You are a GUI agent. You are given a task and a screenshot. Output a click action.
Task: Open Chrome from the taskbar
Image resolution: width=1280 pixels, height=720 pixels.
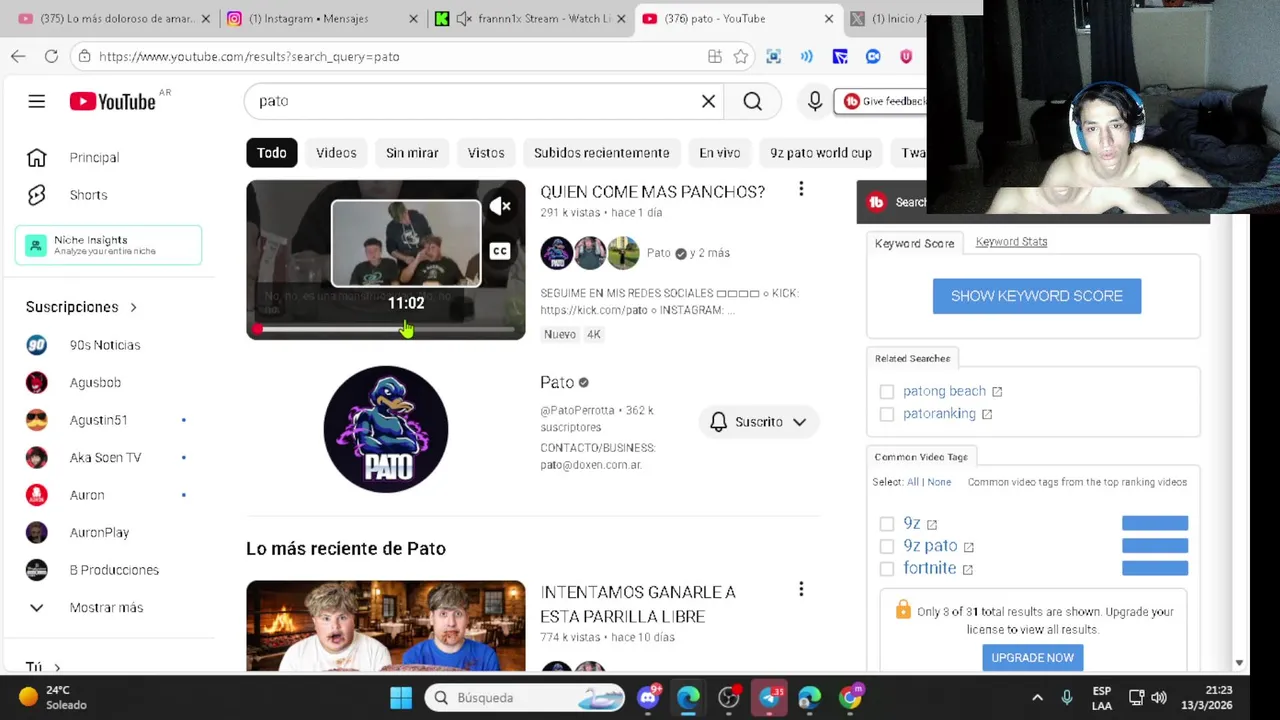(x=850, y=697)
